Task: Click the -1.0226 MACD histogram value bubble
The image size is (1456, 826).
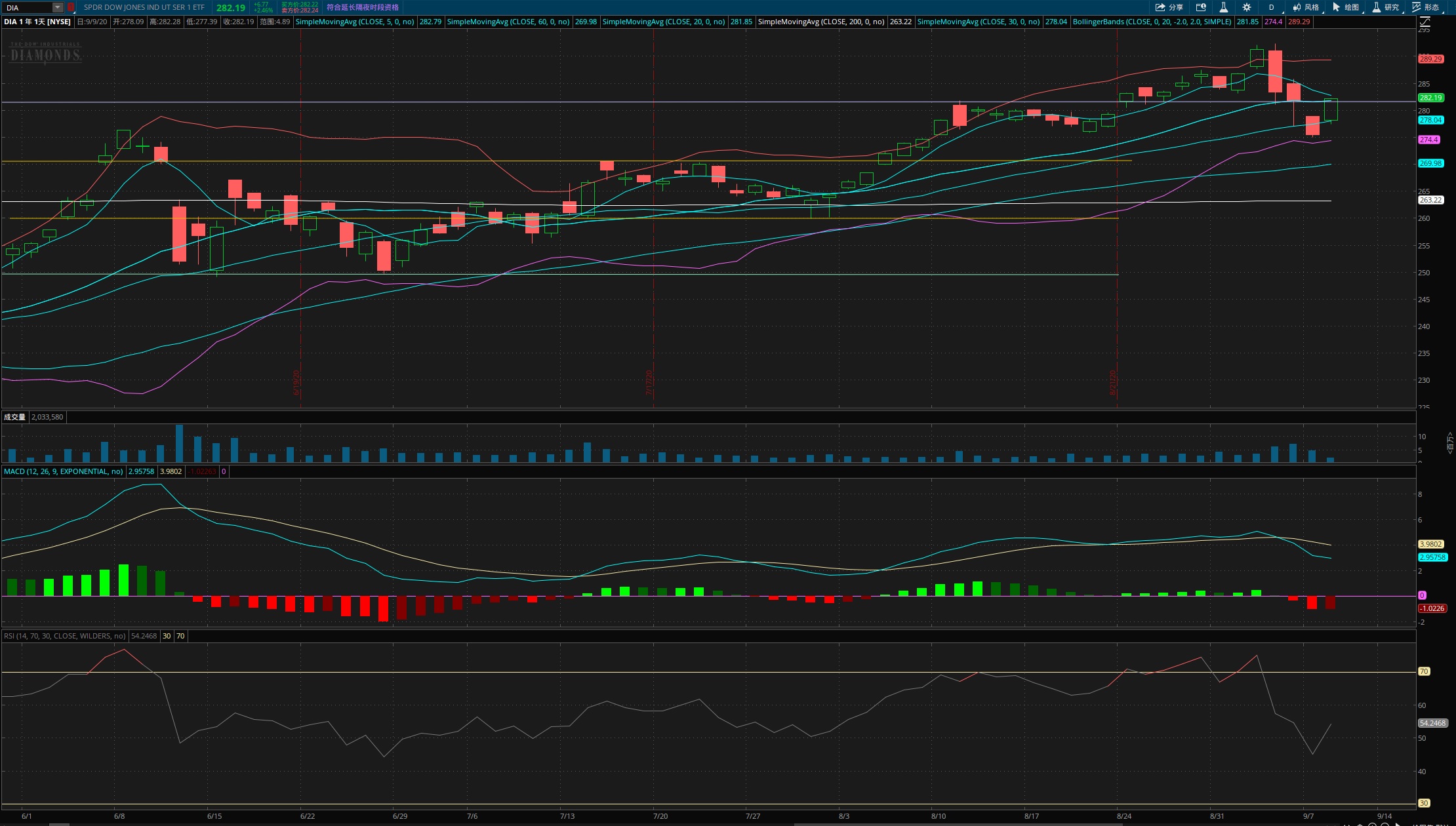Action: tap(1432, 608)
